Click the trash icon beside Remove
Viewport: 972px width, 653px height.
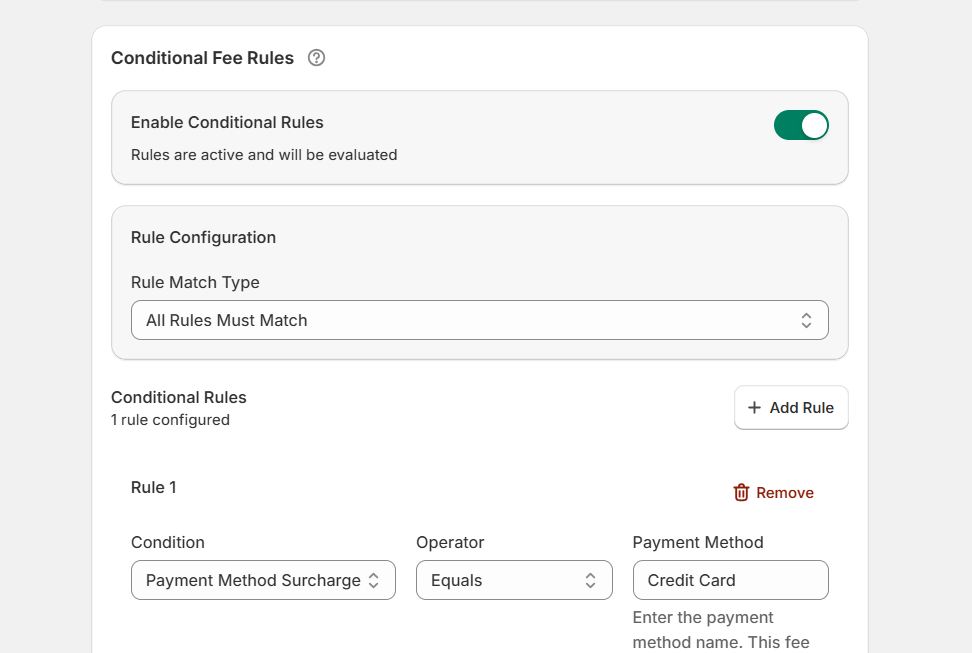click(x=740, y=492)
